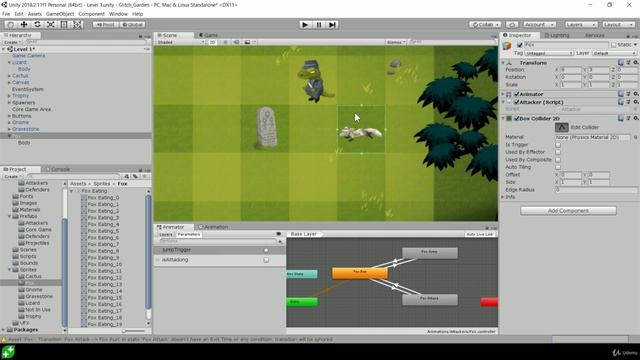Toggle the scene audio icon
The height and width of the screenshot is (360, 640).
236,42
